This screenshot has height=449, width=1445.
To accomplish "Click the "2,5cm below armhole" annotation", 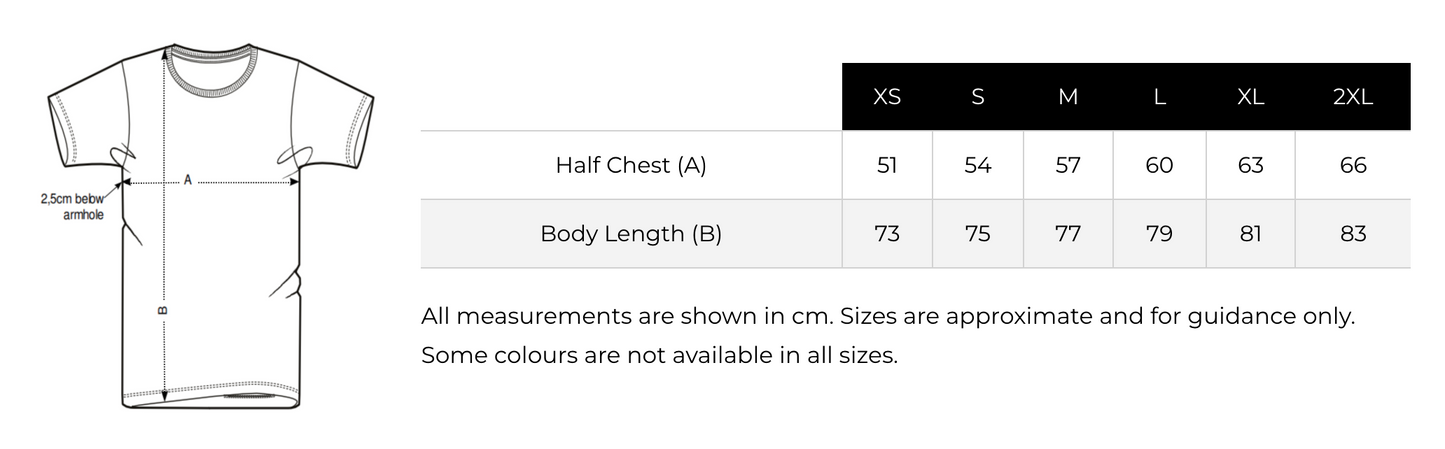I will 72,207.
